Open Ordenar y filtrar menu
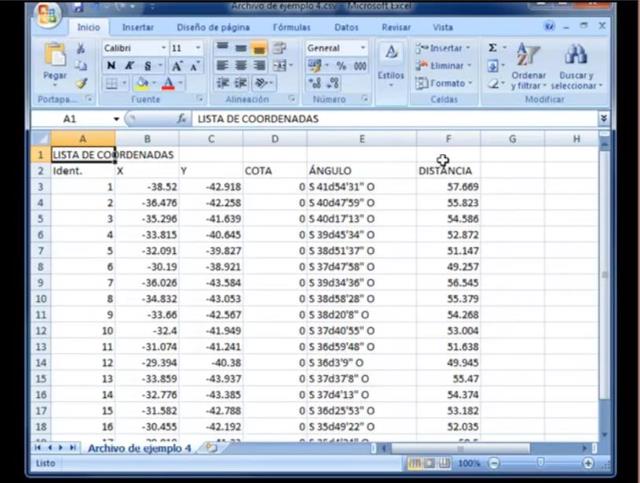This screenshot has height=483, width=640. pos(529,66)
